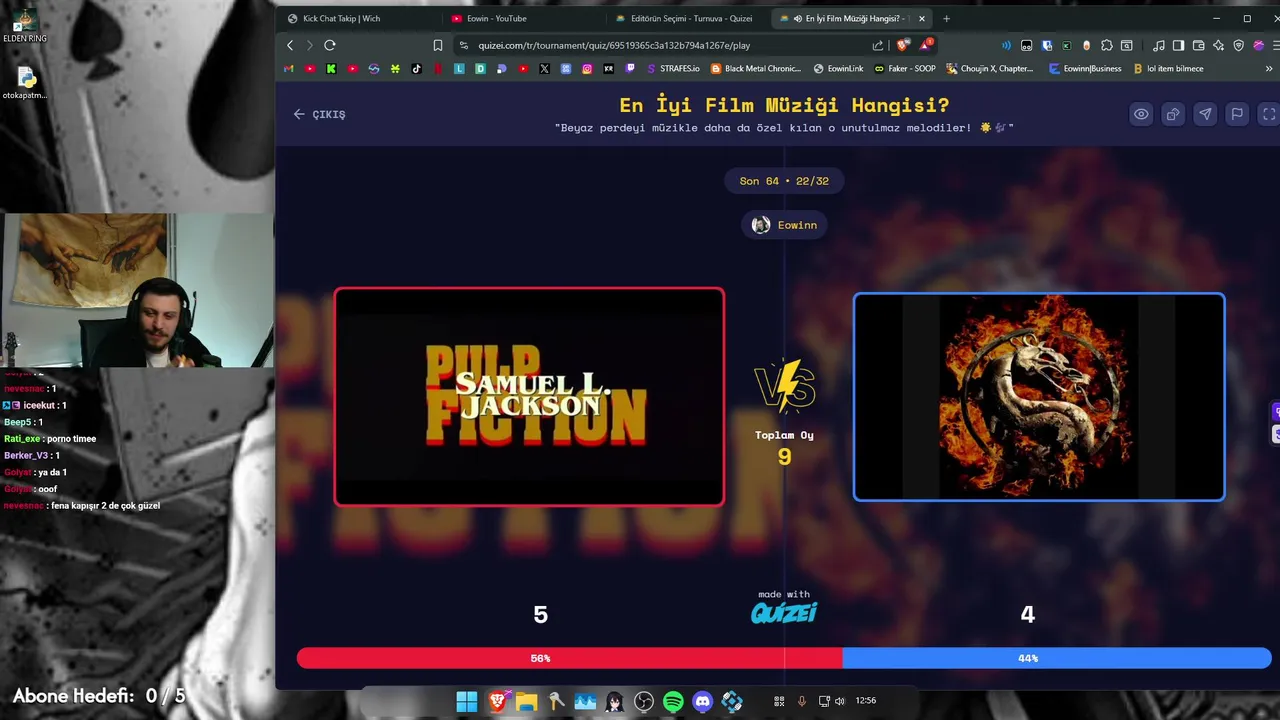Toggle the eye visibility icon in quiz header
Screen dimensions: 1280x720
[1141, 114]
